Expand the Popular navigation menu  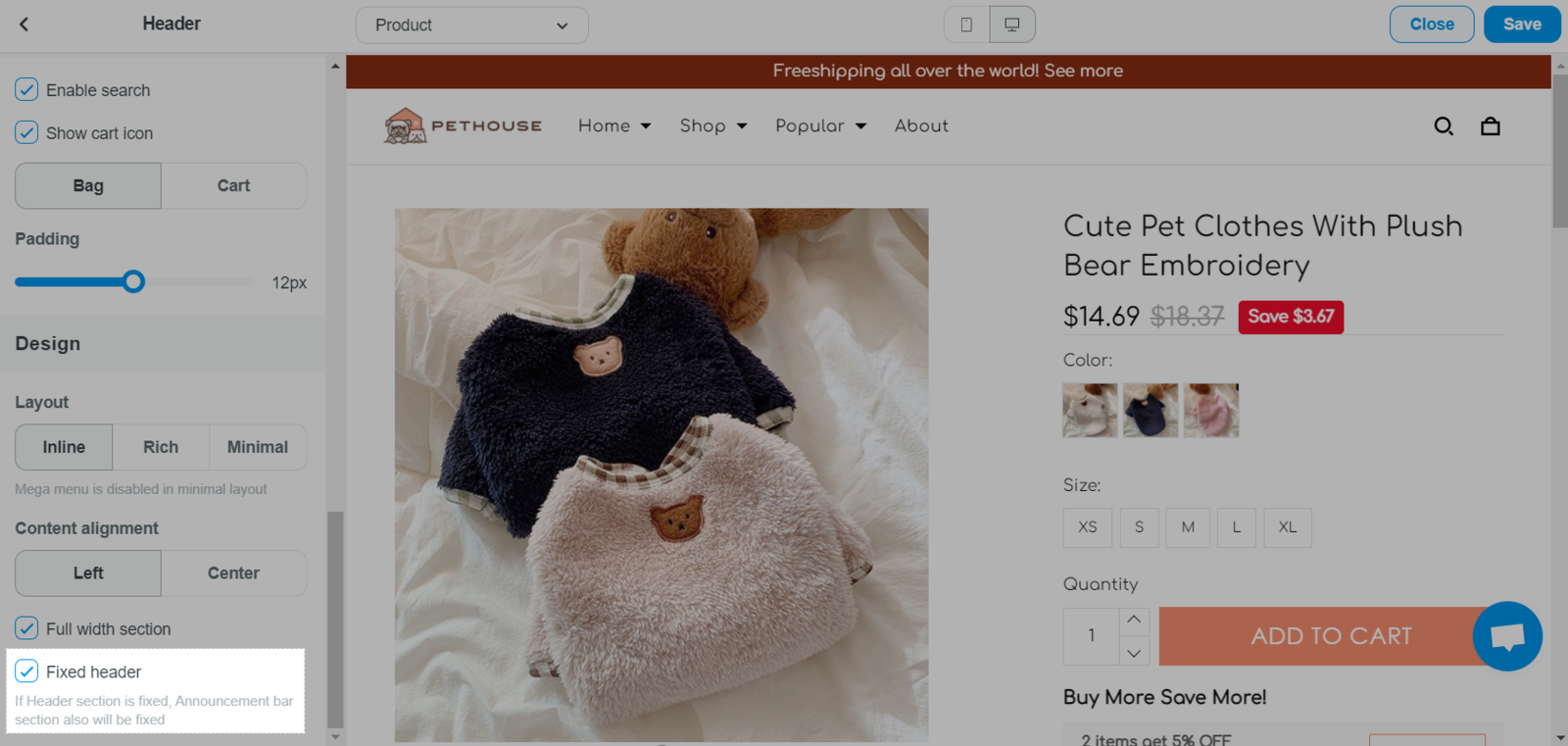820,126
